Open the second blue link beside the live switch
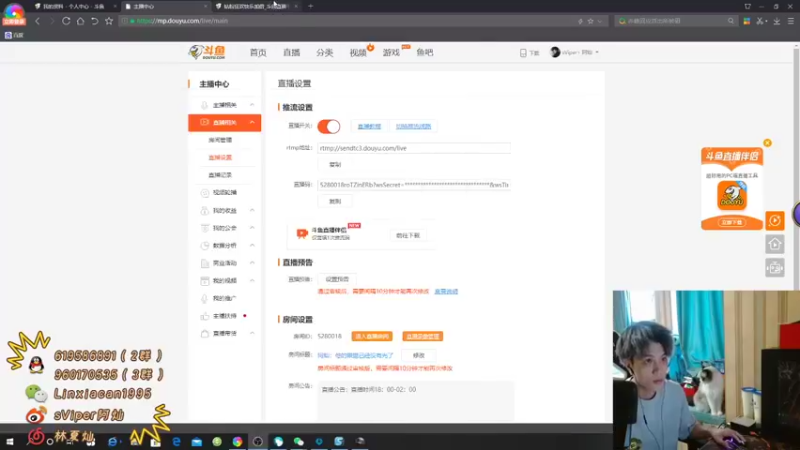 tap(413, 126)
